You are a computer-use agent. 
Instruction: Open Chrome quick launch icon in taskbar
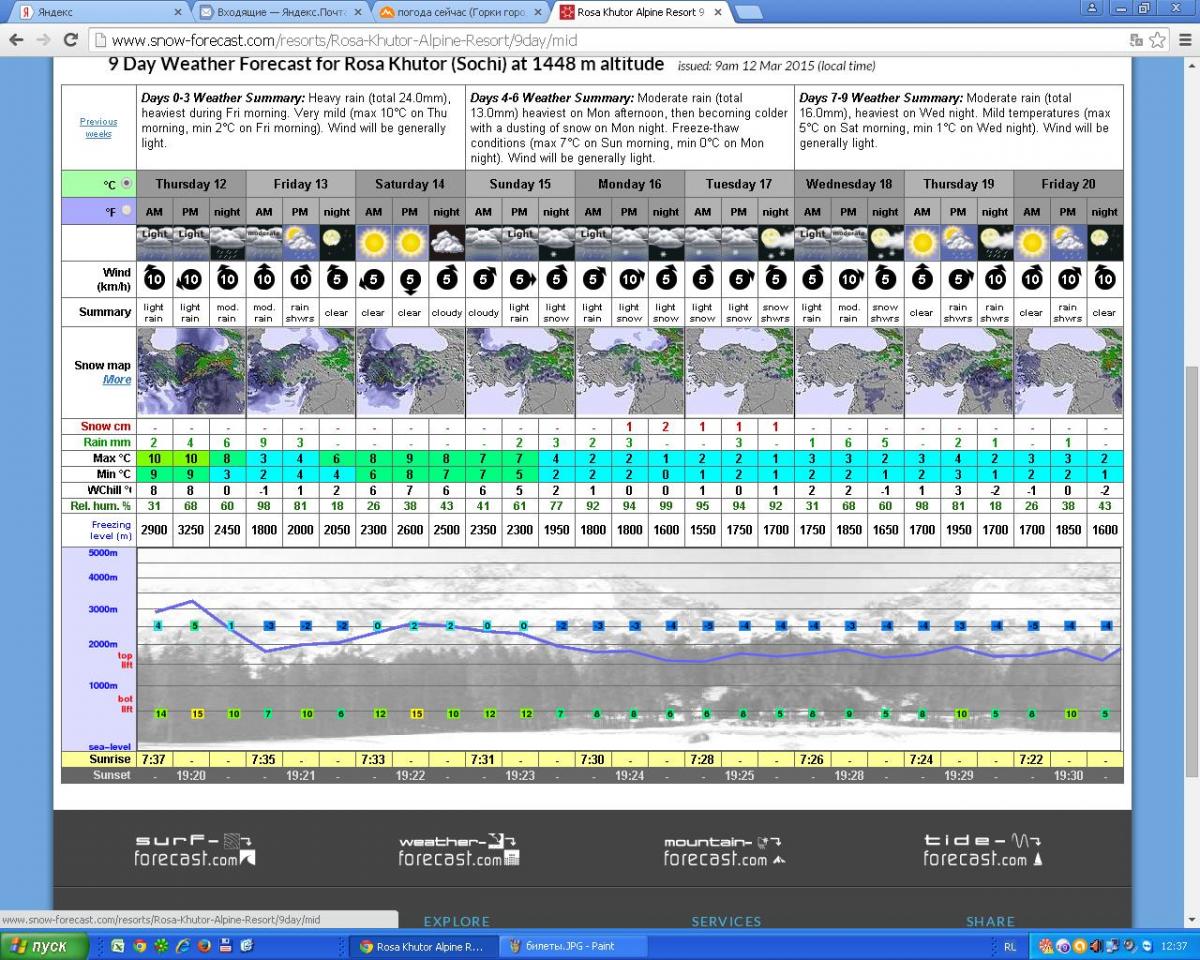pyautogui.click(x=140, y=945)
